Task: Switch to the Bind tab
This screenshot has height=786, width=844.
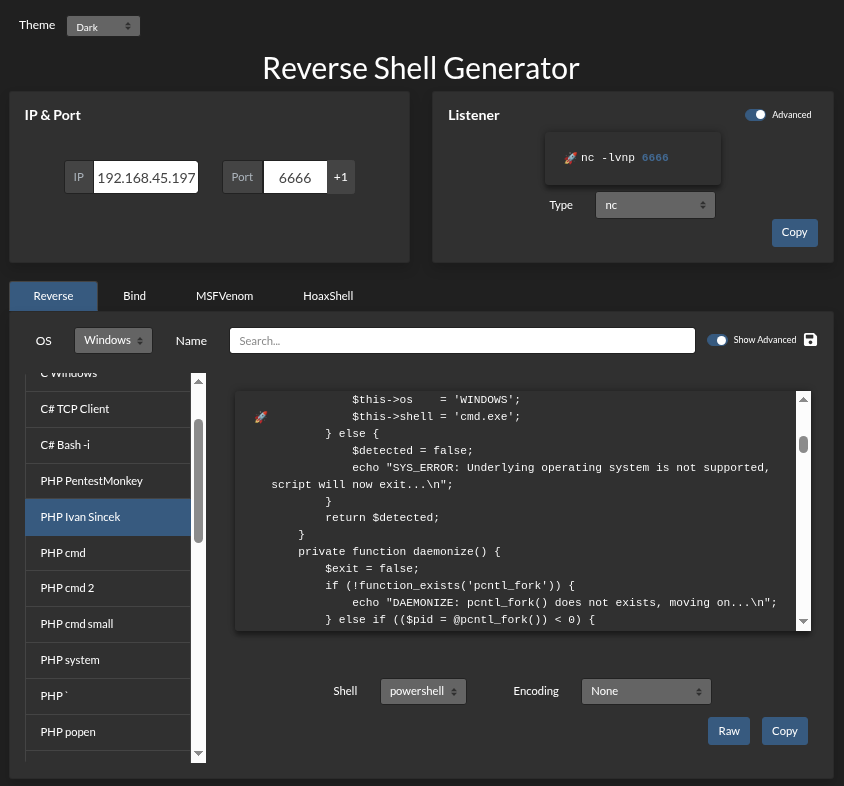Action: pos(135,296)
